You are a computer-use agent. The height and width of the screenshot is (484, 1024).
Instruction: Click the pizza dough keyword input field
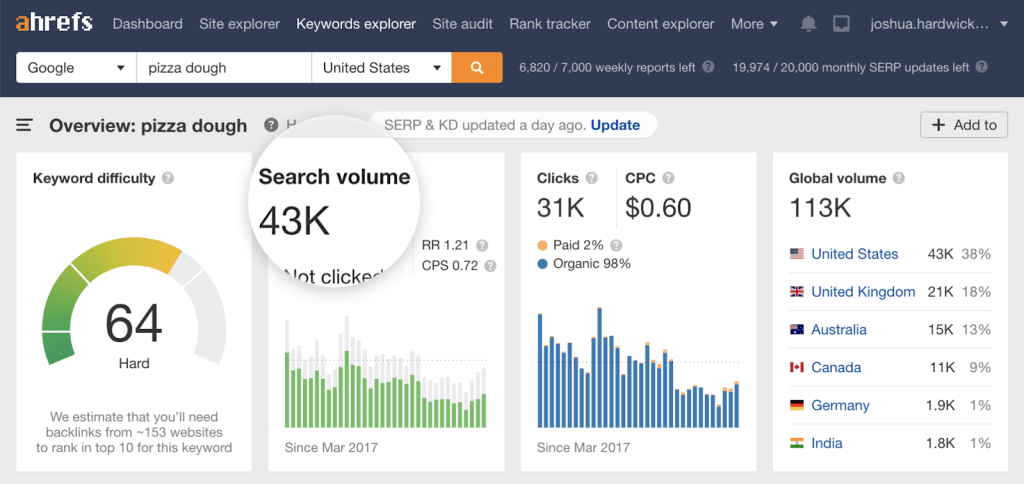(x=224, y=68)
